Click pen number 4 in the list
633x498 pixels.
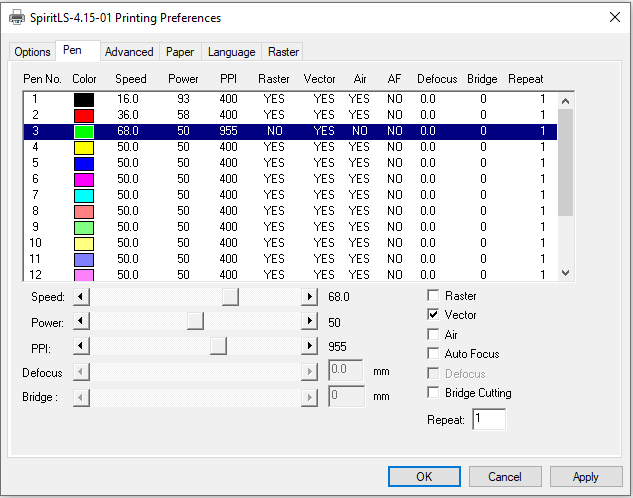click(x=36, y=147)
